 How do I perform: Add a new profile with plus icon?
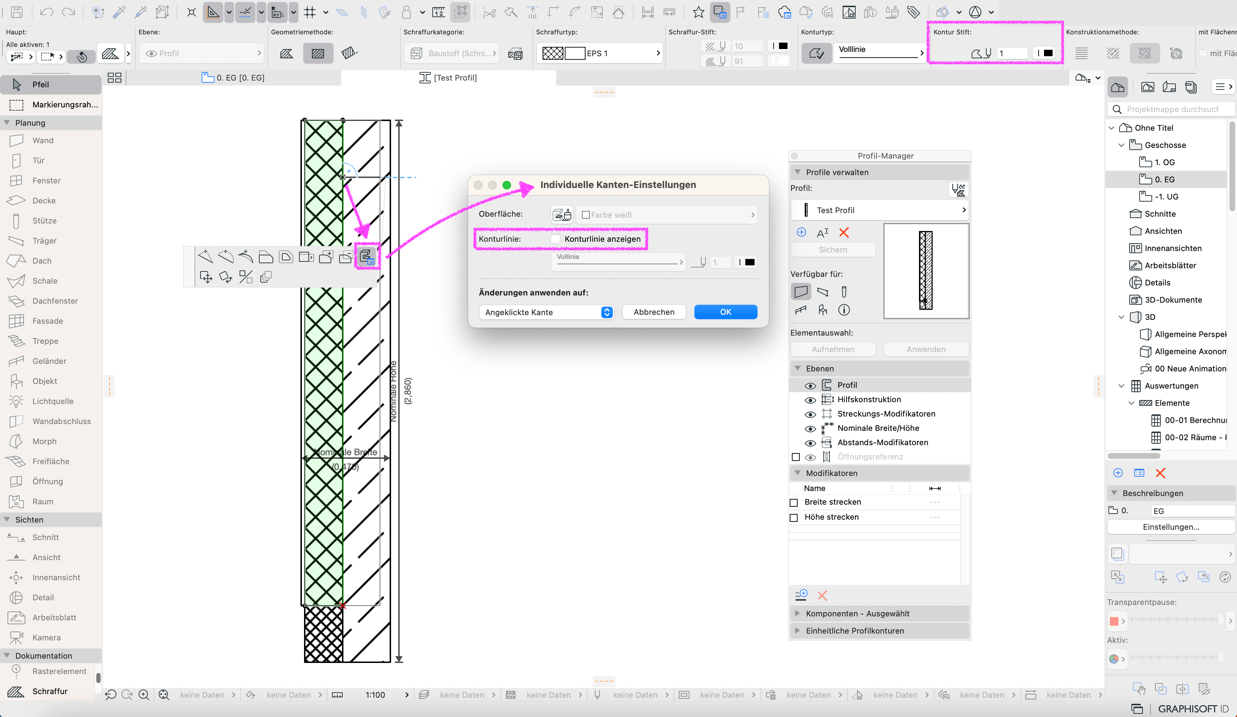coord(801,232)
